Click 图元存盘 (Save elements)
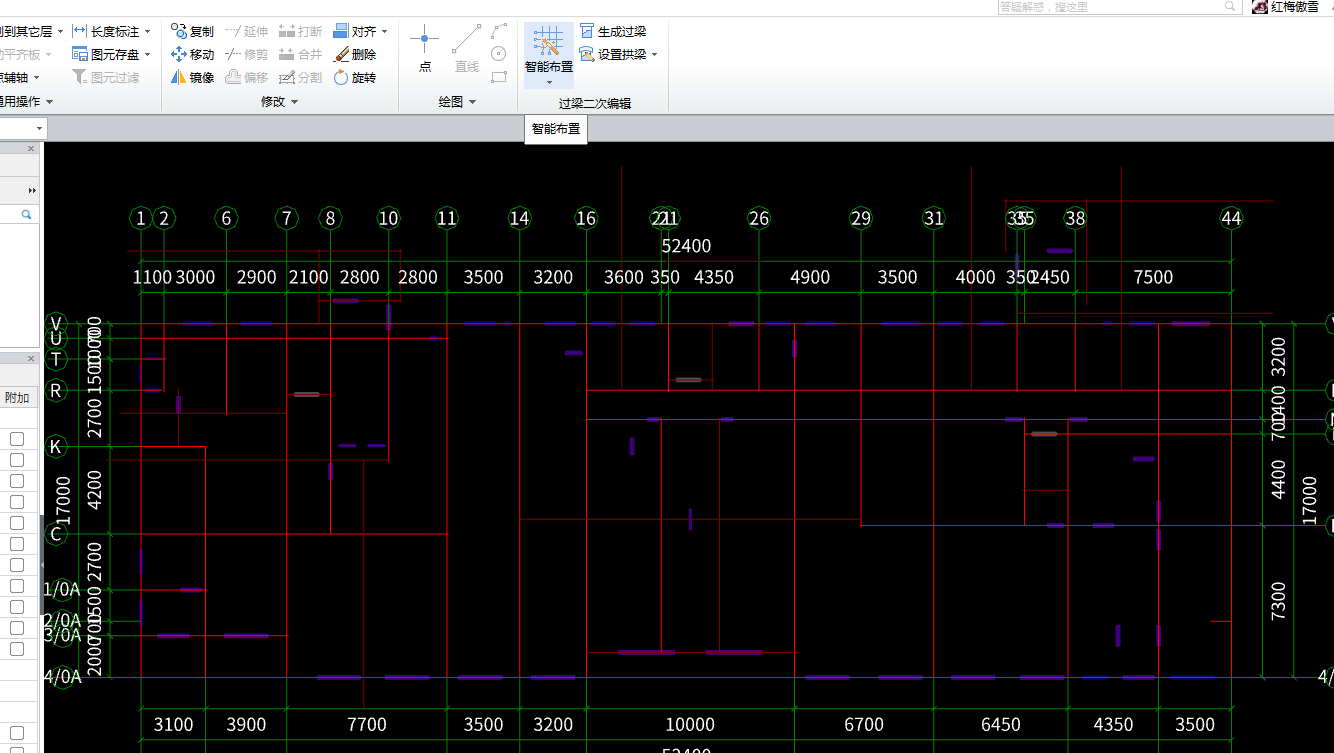The height and width of the screenshot is (753, 1334). click(x=106, y=54)
